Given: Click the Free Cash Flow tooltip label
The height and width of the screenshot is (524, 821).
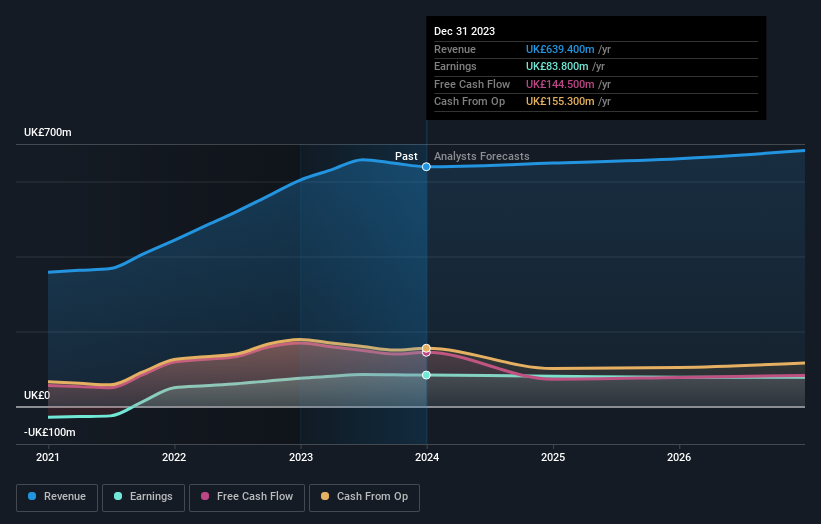Looking at the screenshot, I should 472,84.
